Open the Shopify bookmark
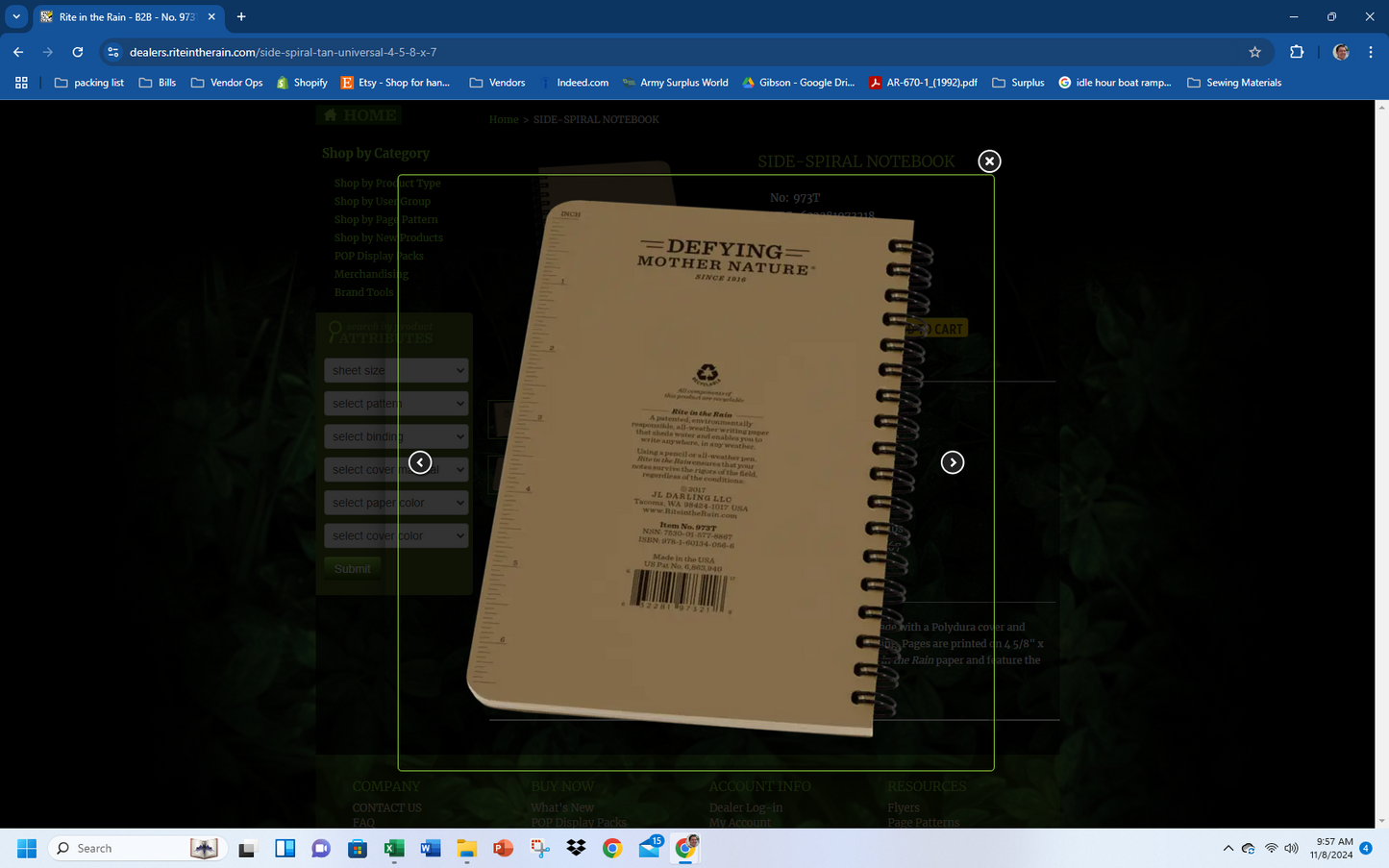This screenshot has height=868, width=1389. [x=302, y=83]
